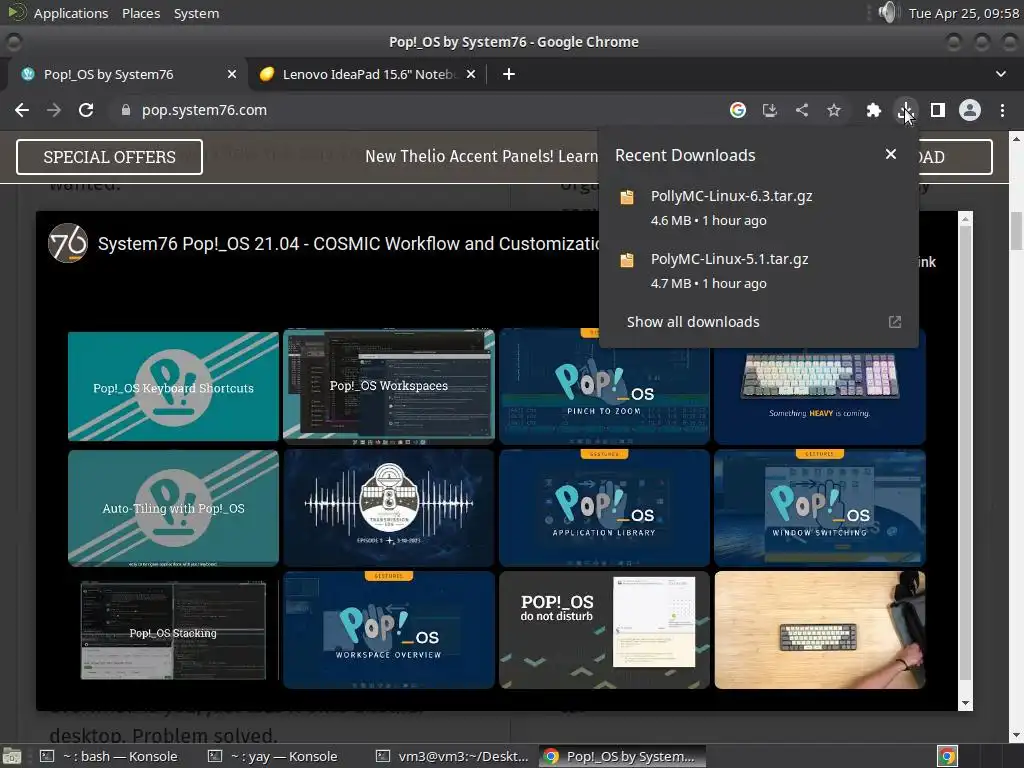This screenshot has height=768, width=1024.
Task: Click the external-link icon beside Show all downloads
Action: [x=895, y=322]
